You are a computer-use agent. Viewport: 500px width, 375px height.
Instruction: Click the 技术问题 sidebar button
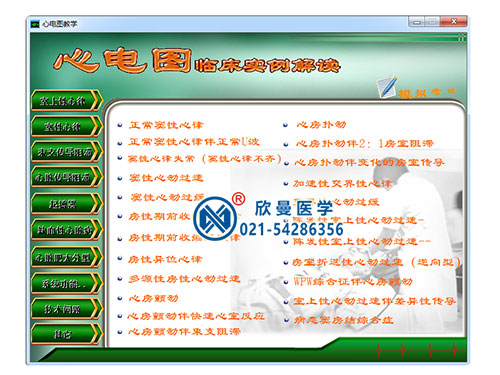tap(66, 309)
